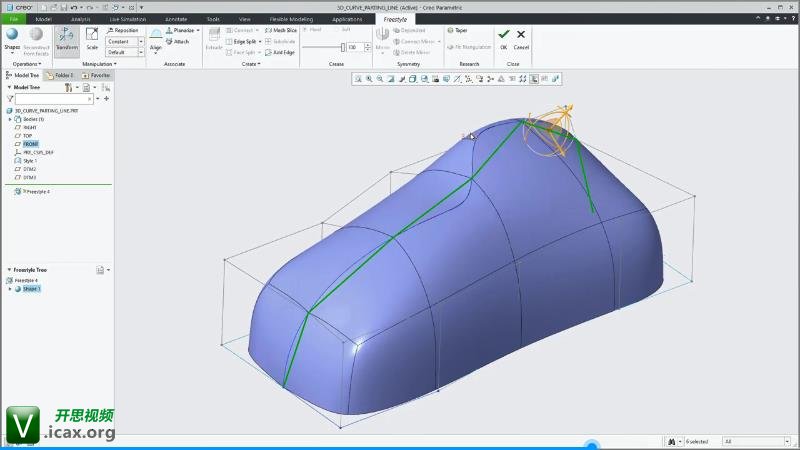Expand the Bodies node in Model Tree

(10, 119)
